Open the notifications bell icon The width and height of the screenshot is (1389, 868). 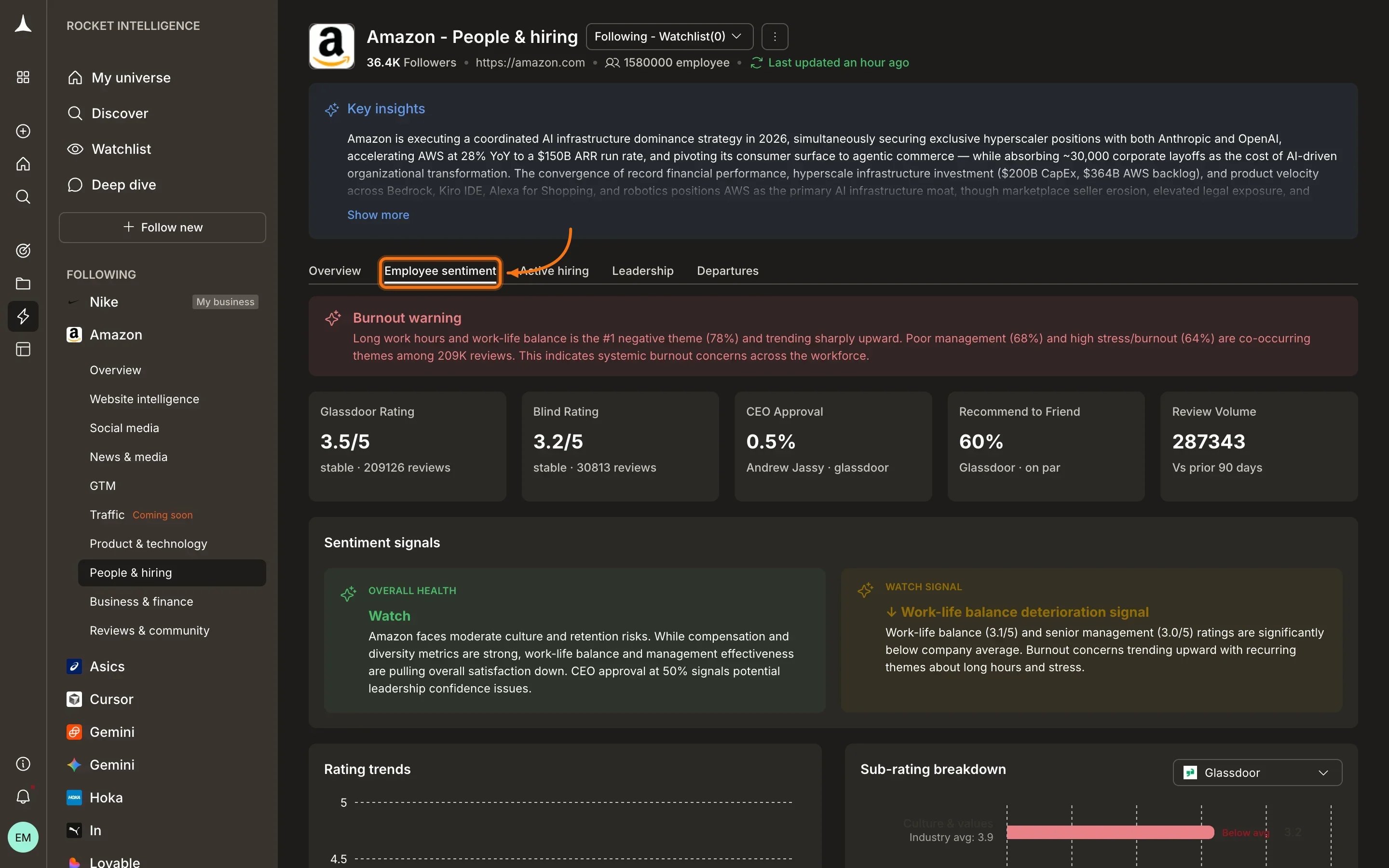[x=23, y=796]
